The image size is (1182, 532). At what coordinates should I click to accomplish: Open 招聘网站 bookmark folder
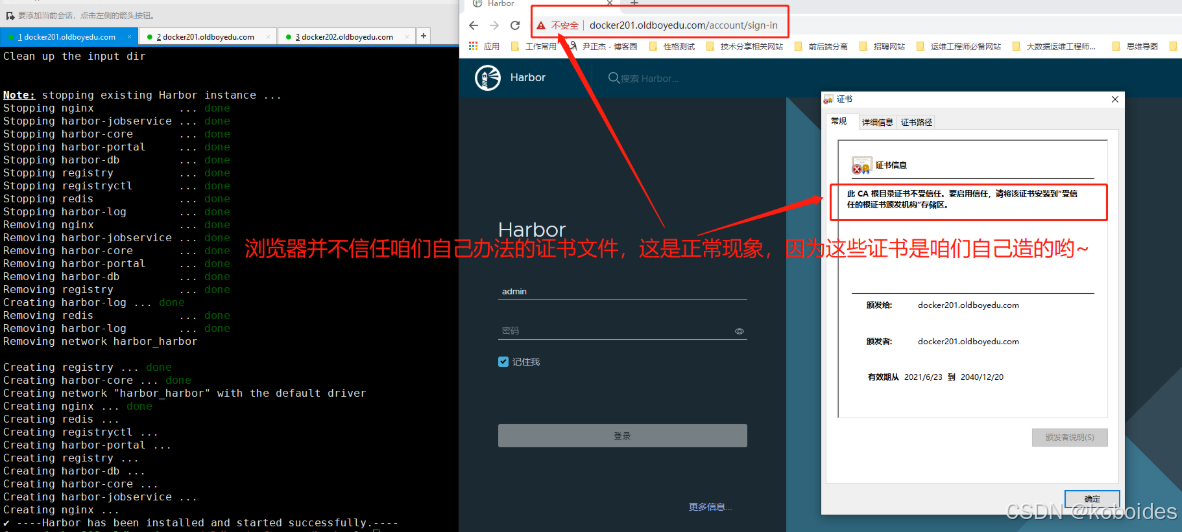(x=881, y=46)
